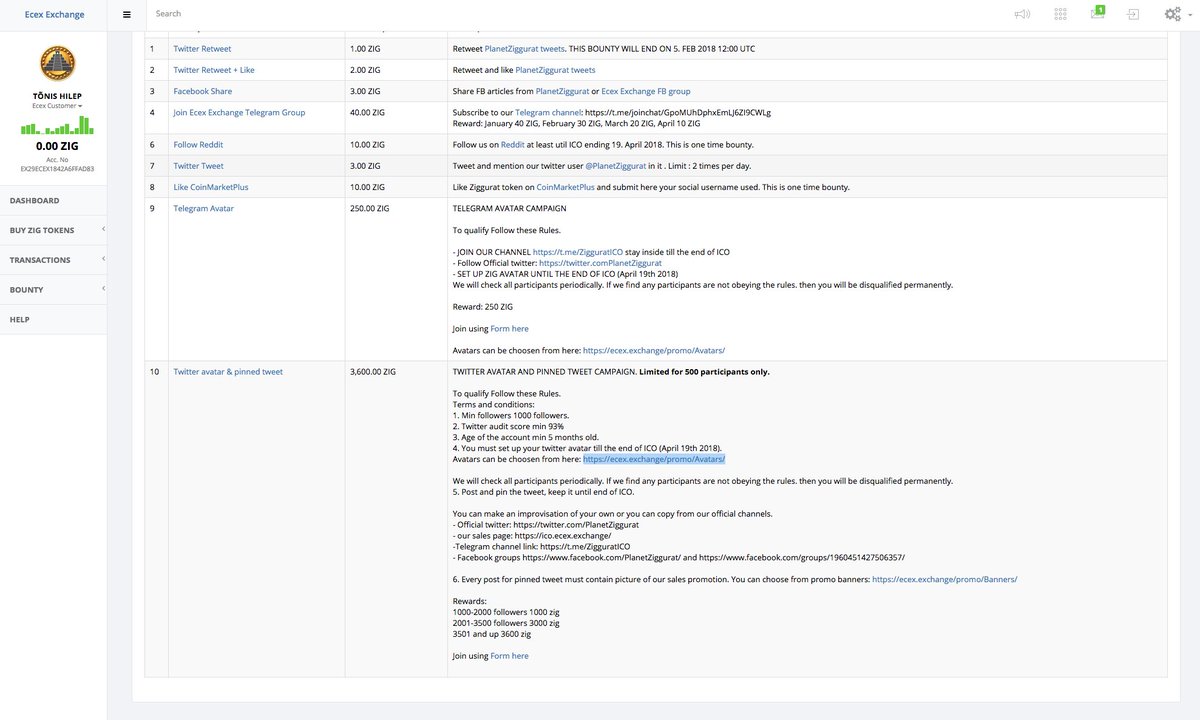
Task: Click the TÕNIS HILEP user name
Action: [58, 94]
